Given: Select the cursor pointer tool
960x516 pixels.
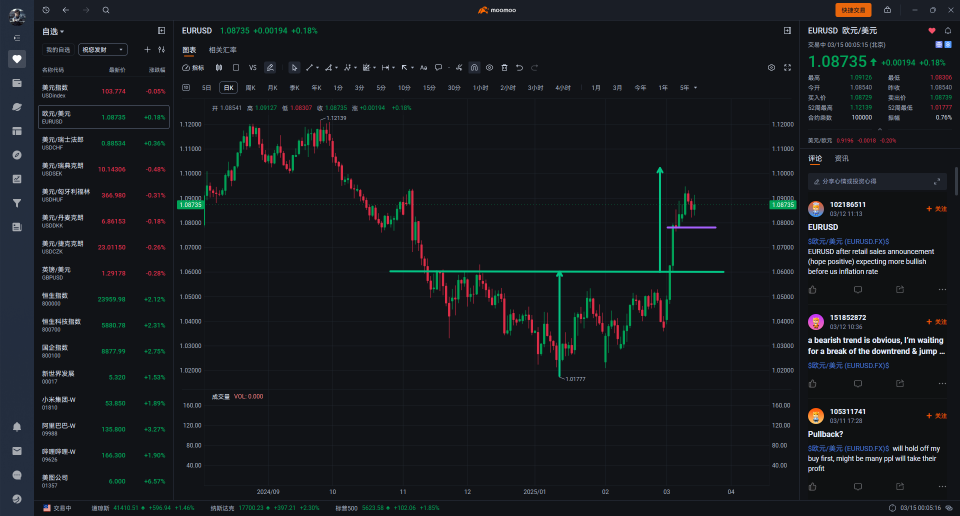Looking at the screenshot, I should [294, 68].
